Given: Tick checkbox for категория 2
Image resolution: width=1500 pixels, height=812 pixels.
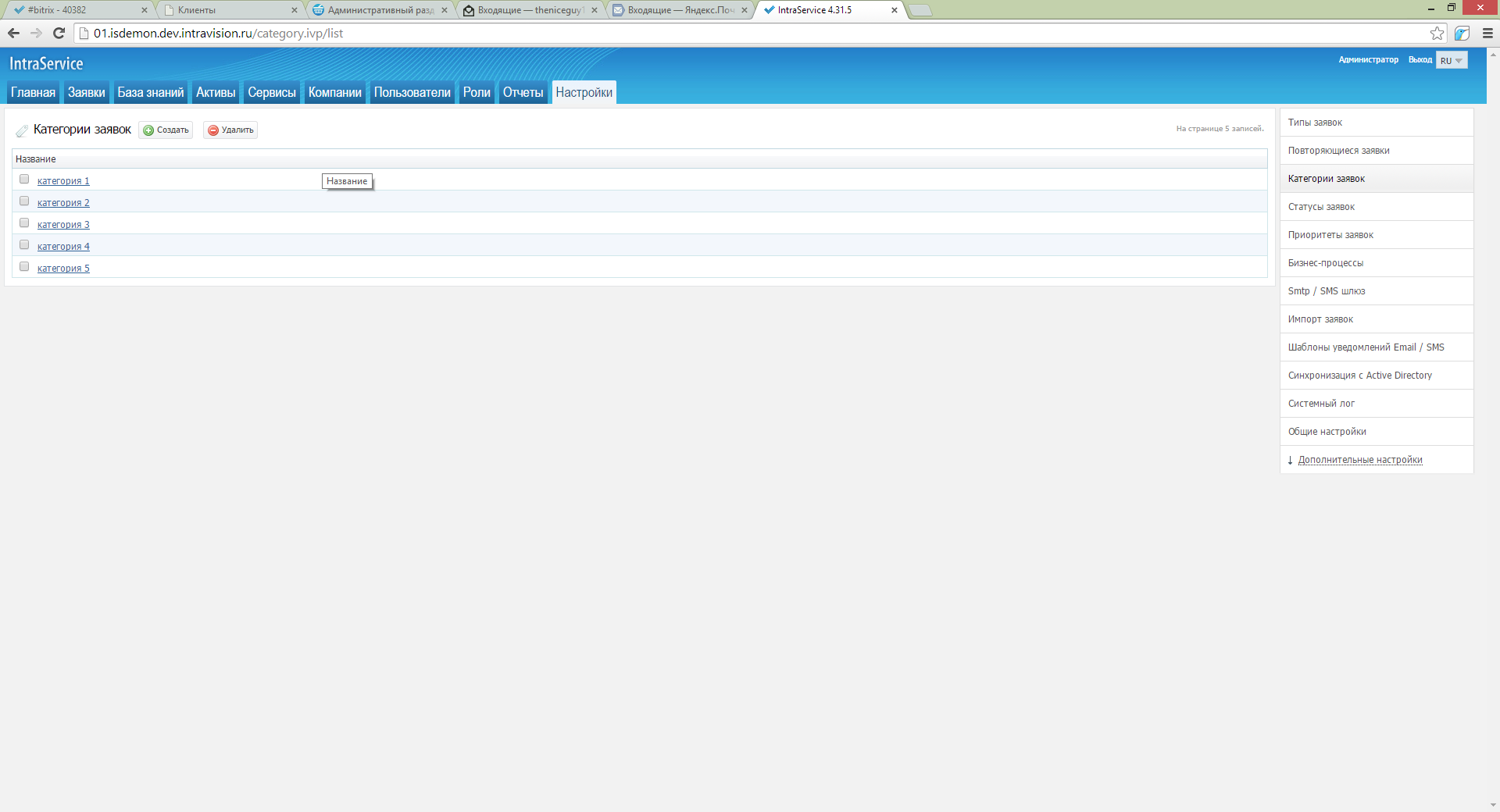Looking at the screenshot, I should pyautogui.click(x=24, y=201).
